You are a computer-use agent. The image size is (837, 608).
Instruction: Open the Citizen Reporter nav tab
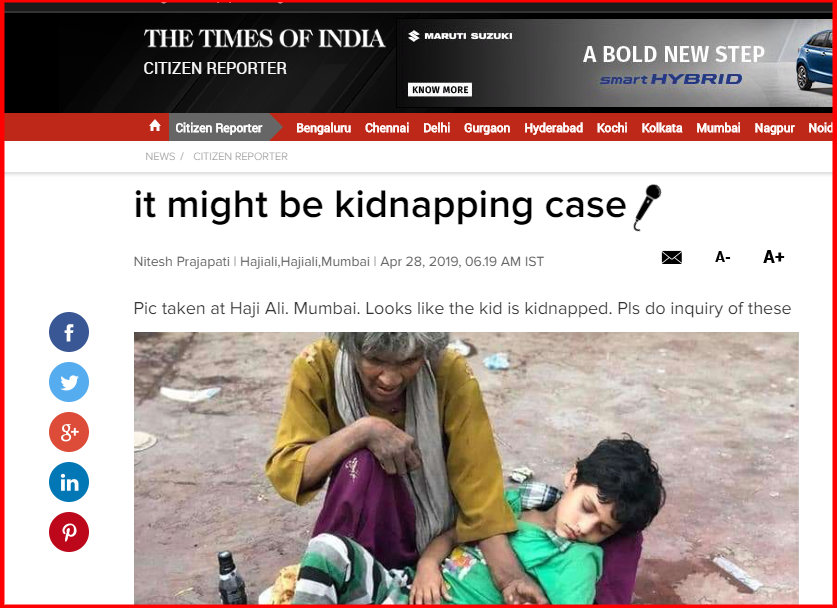click(219, 128)
